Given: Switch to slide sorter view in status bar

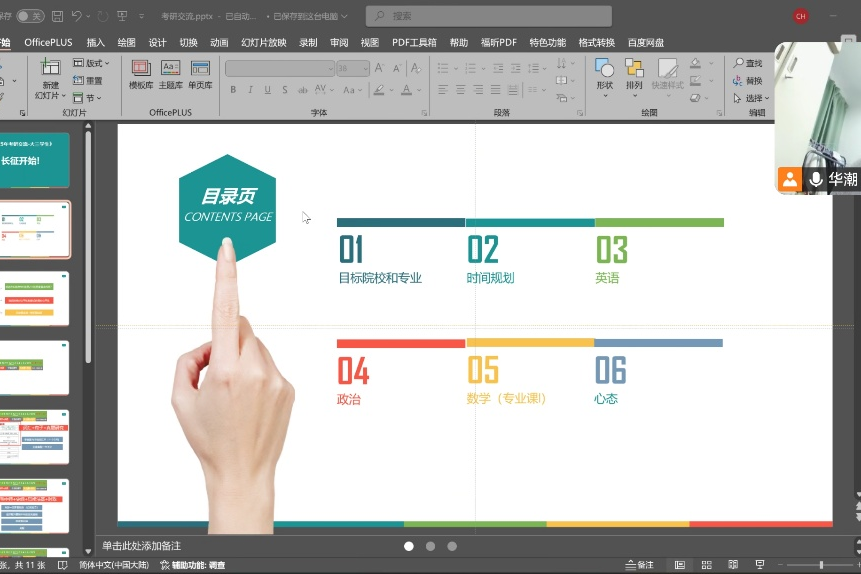Looking at the screenshot, I should coord(707,565).
